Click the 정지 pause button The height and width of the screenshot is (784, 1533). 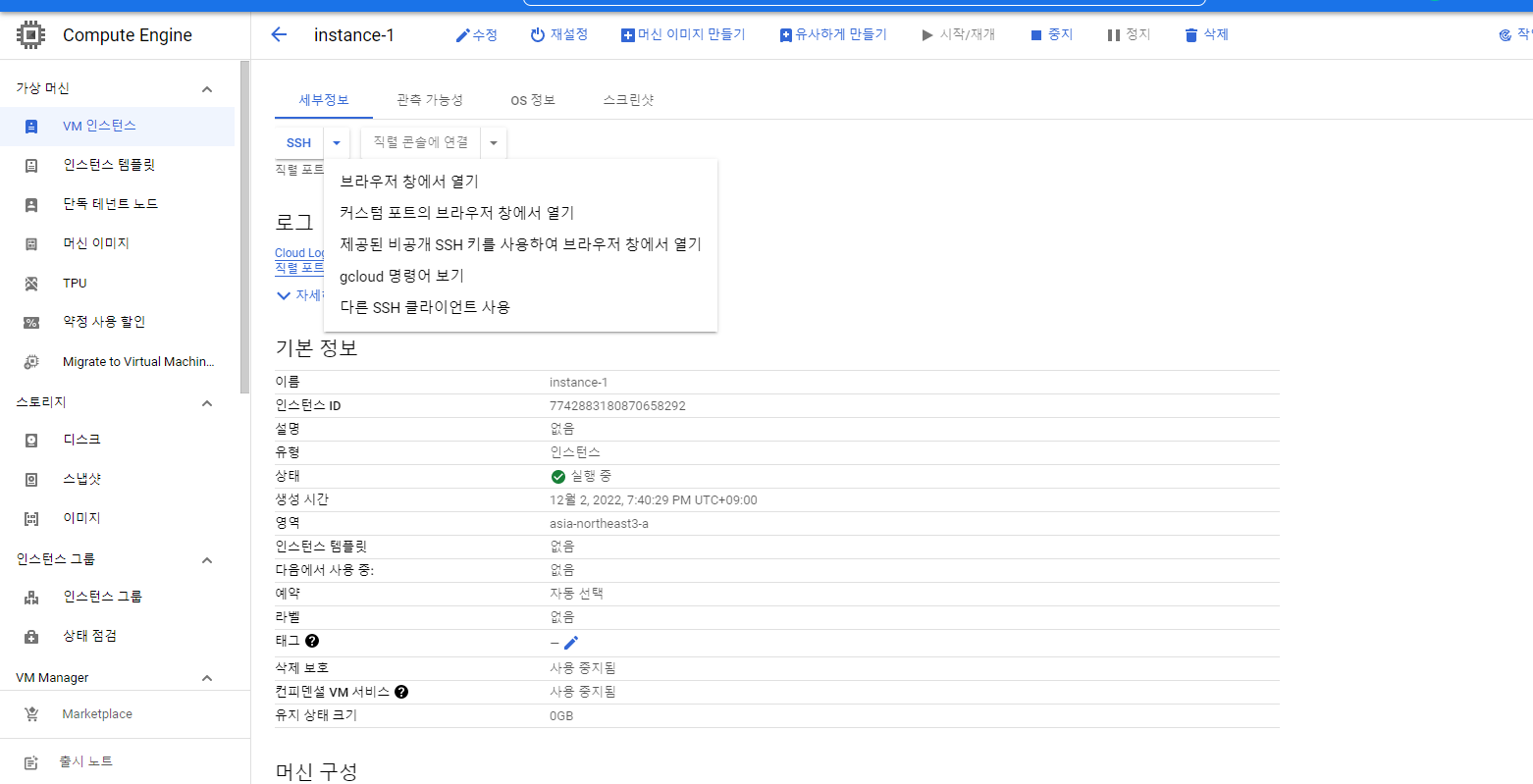[x=1129, y=34]
